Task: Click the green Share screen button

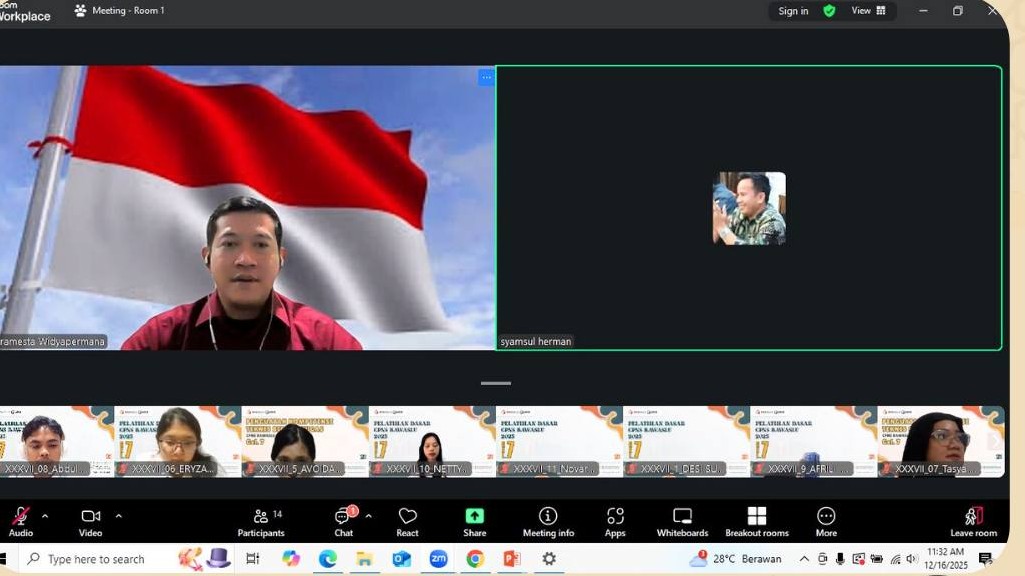Action: click(x=475, y=521)
